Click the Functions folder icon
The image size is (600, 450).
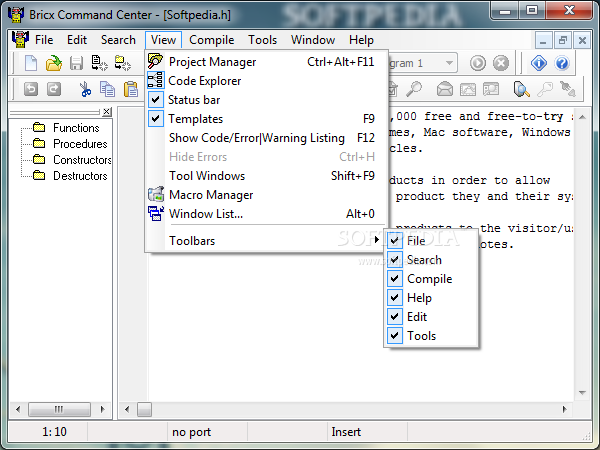(39, 127)
